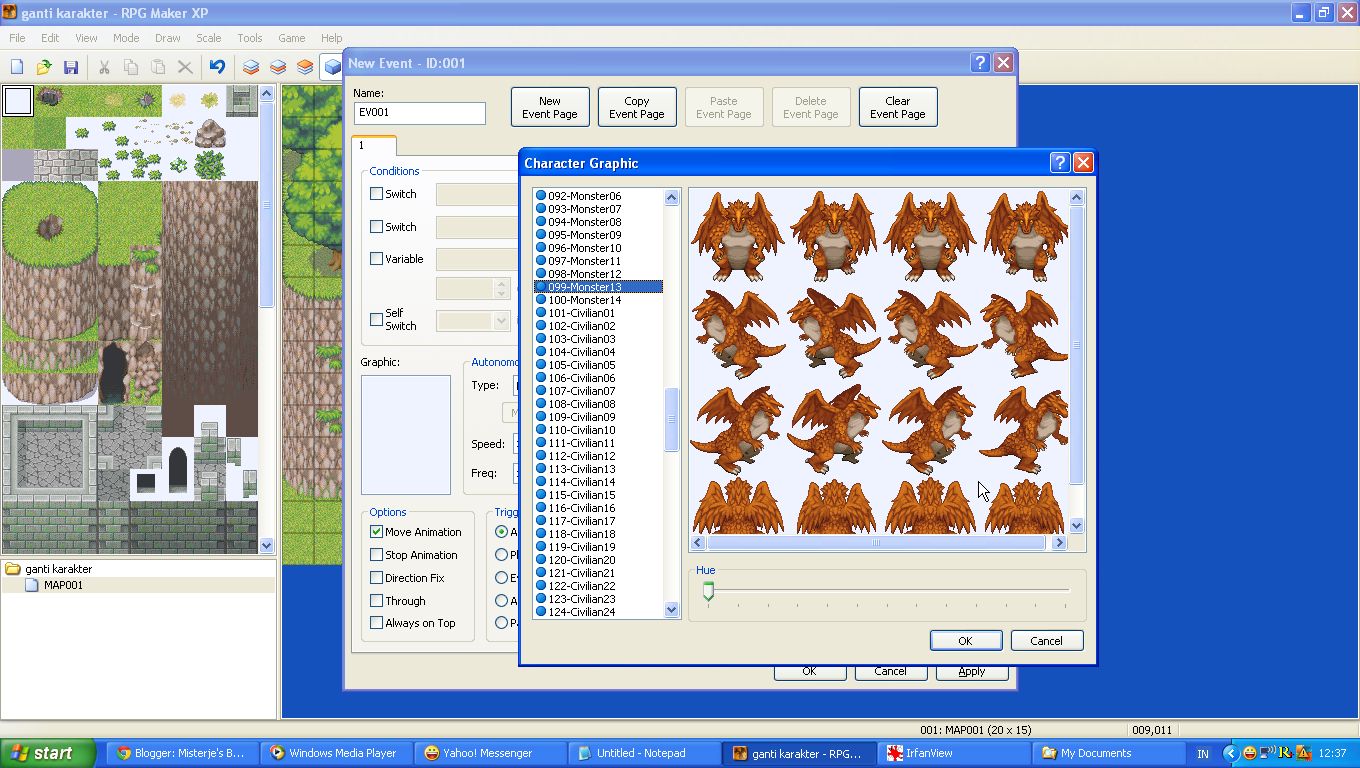Select the Layer 3 toolbar icon
The height and width of the screenshot is (768, 1360).
pyautogui.click(x=304, y=67)
